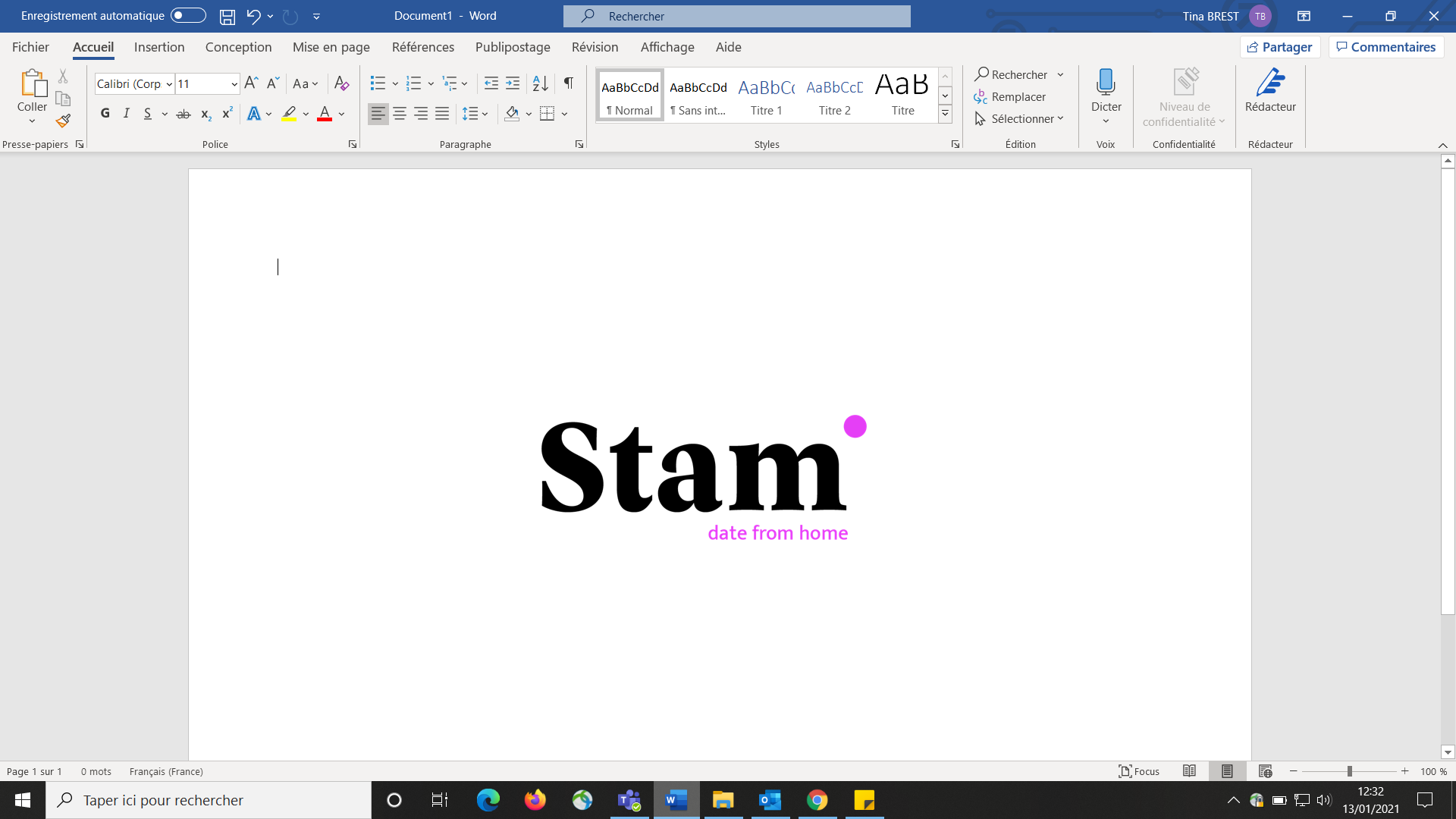
Task: Open the font name dropdown
Action: click(169, 84)
